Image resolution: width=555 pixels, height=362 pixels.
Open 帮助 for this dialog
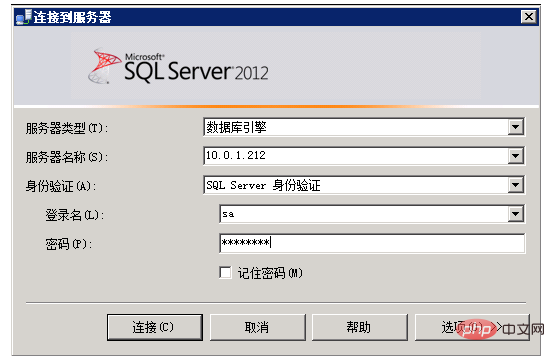[x=359, y=327]
